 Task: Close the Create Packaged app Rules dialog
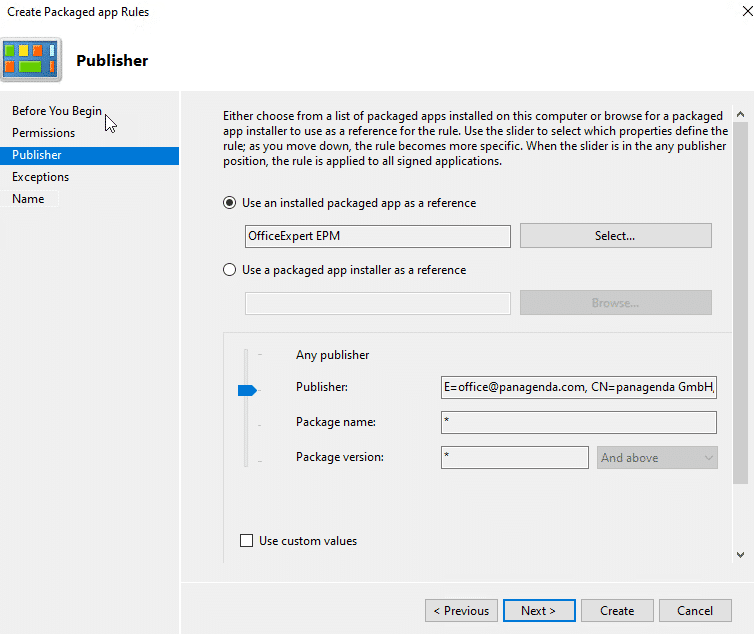tap(747, 11)
